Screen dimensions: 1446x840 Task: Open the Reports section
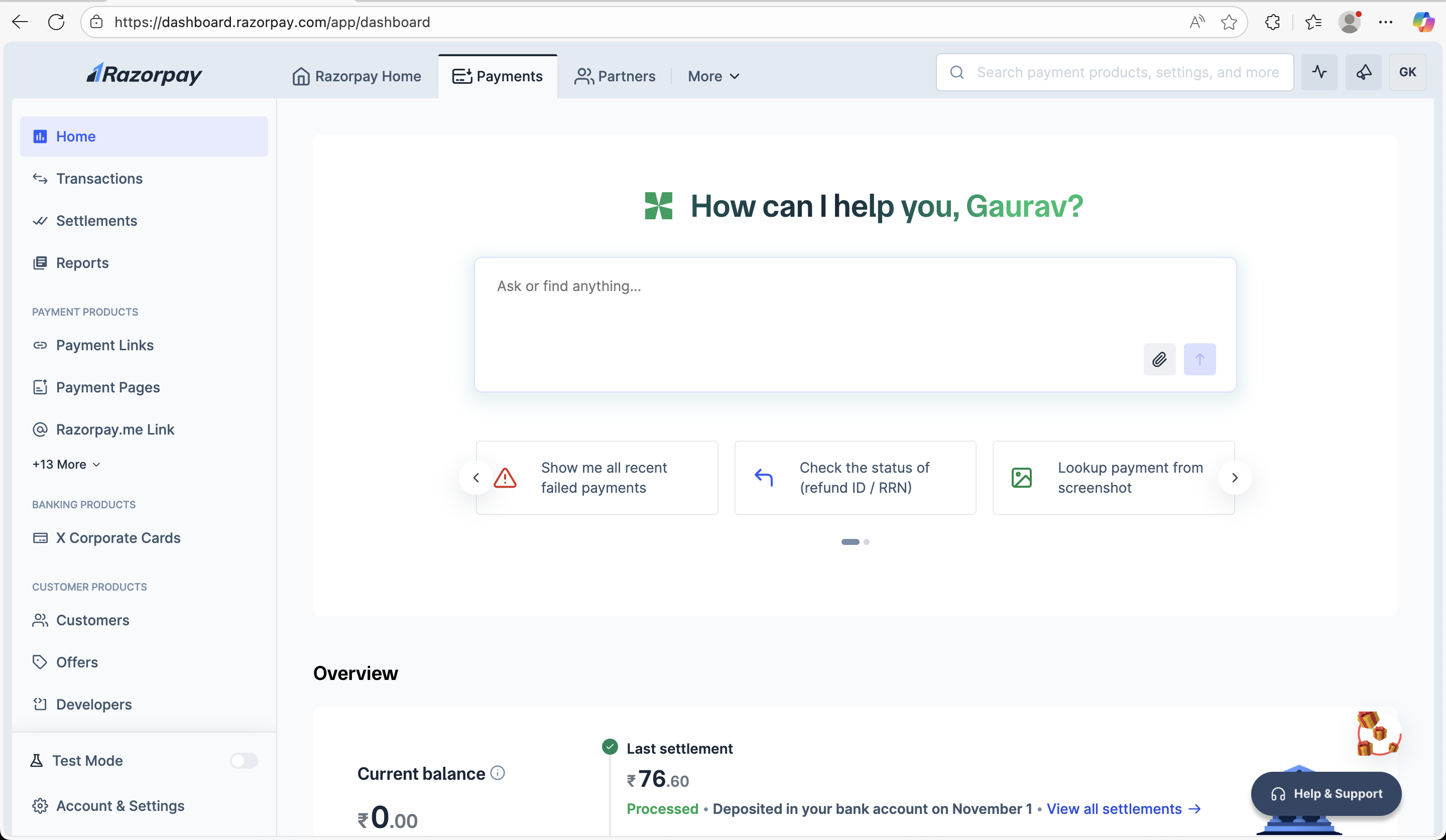coord(82,262)
